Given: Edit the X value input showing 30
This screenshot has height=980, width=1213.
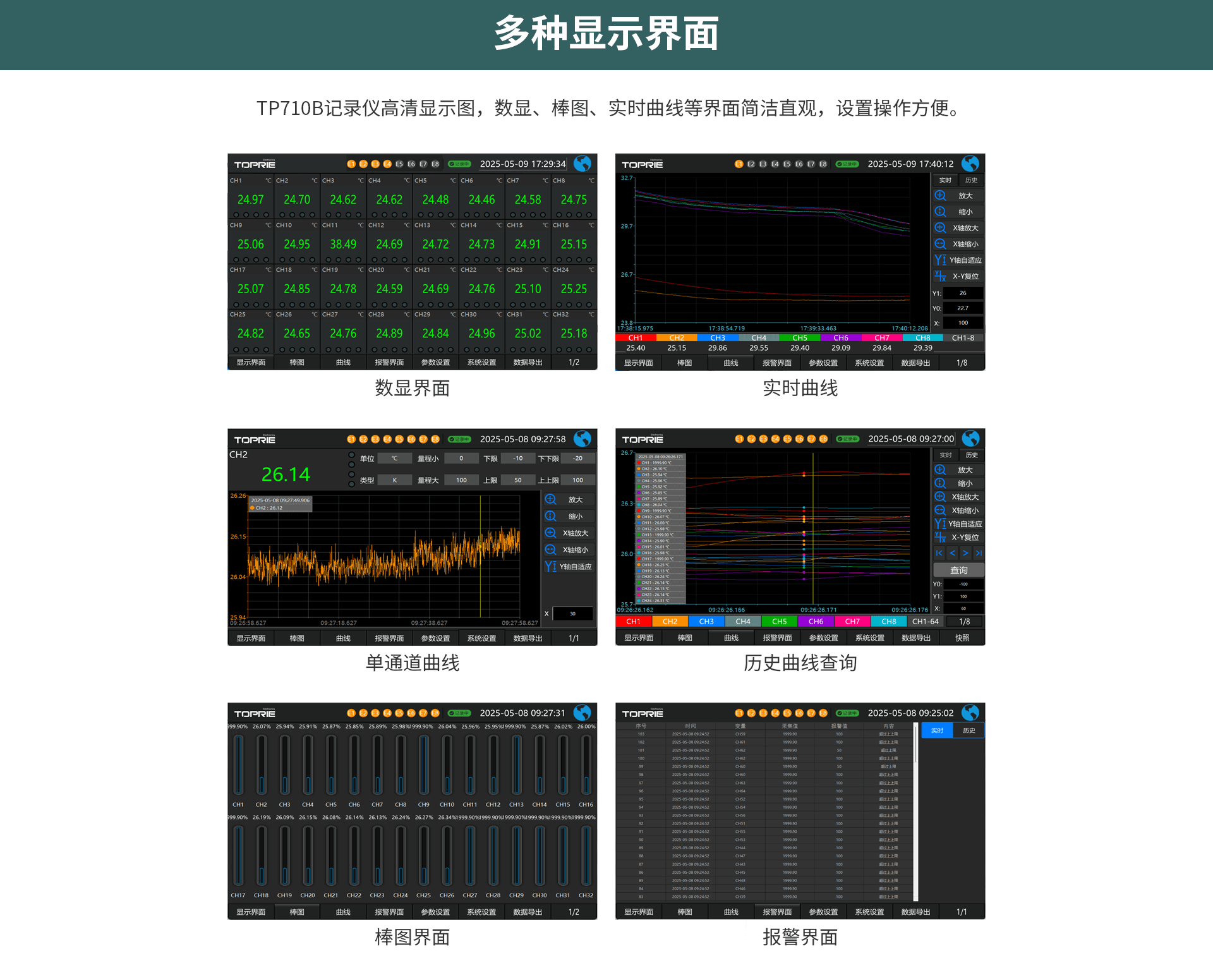Looking at the screenshot, I should (x=572, y=613).
